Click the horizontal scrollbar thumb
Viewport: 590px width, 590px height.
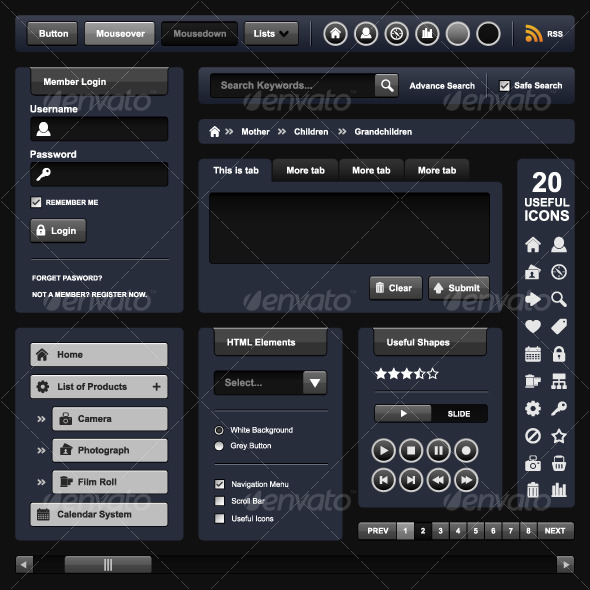[108, 564]
